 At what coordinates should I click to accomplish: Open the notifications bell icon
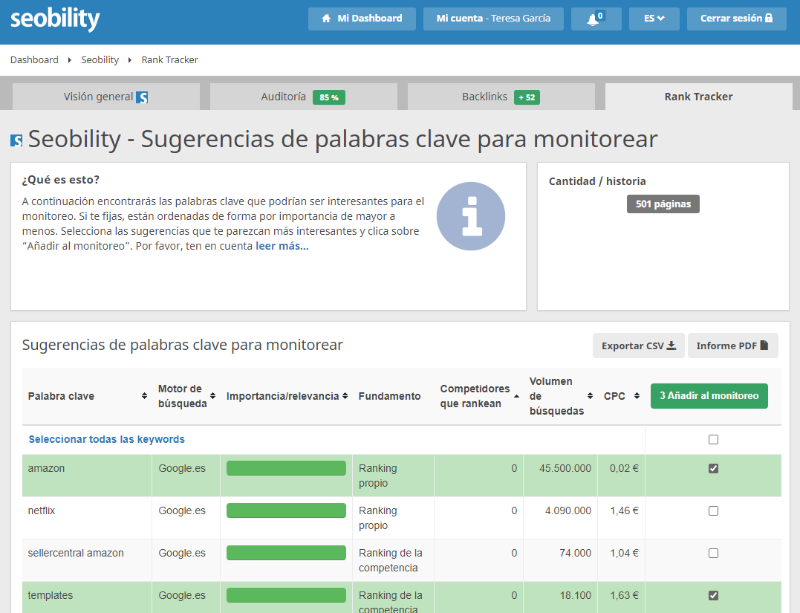pos(595,19)
